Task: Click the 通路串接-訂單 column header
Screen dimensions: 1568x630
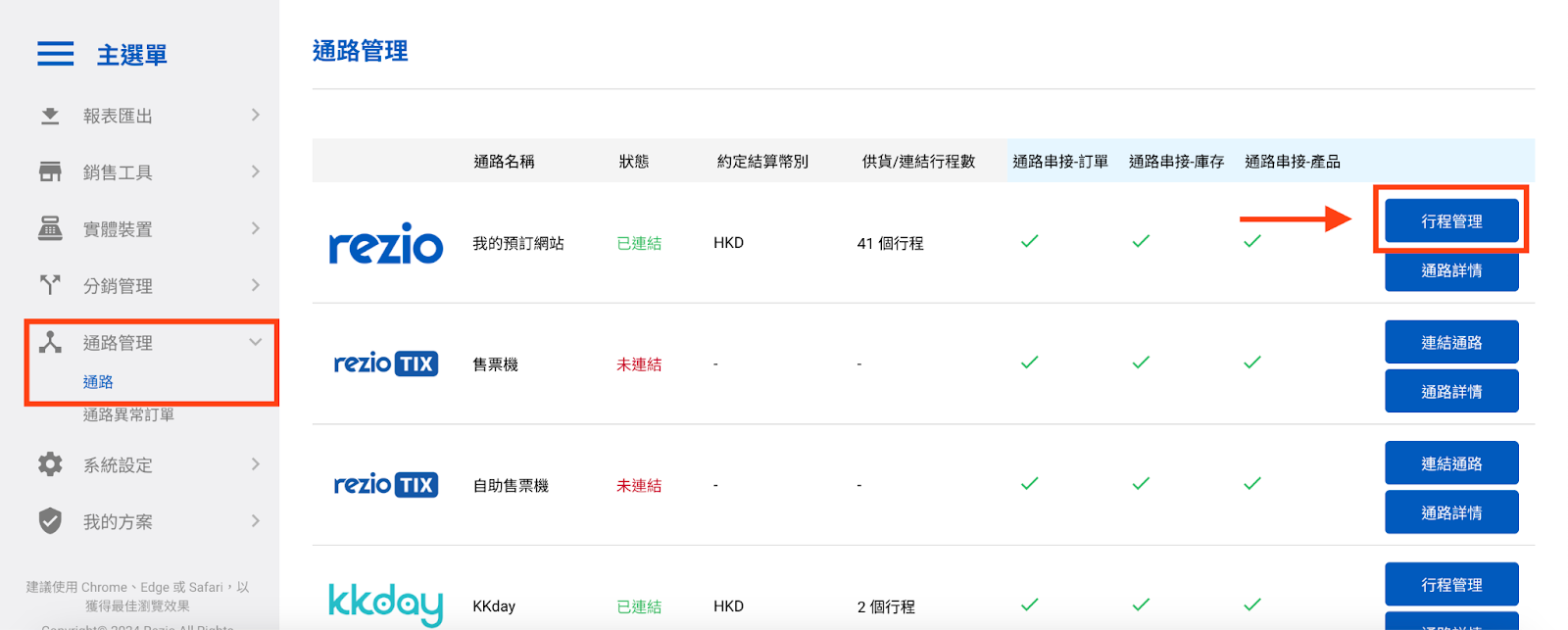Action: pyautogui.click(x=1060, y=162)
